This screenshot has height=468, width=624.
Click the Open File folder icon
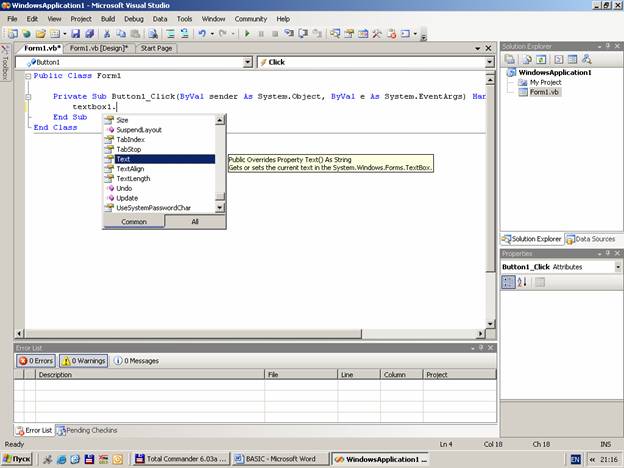click(41, 34)
